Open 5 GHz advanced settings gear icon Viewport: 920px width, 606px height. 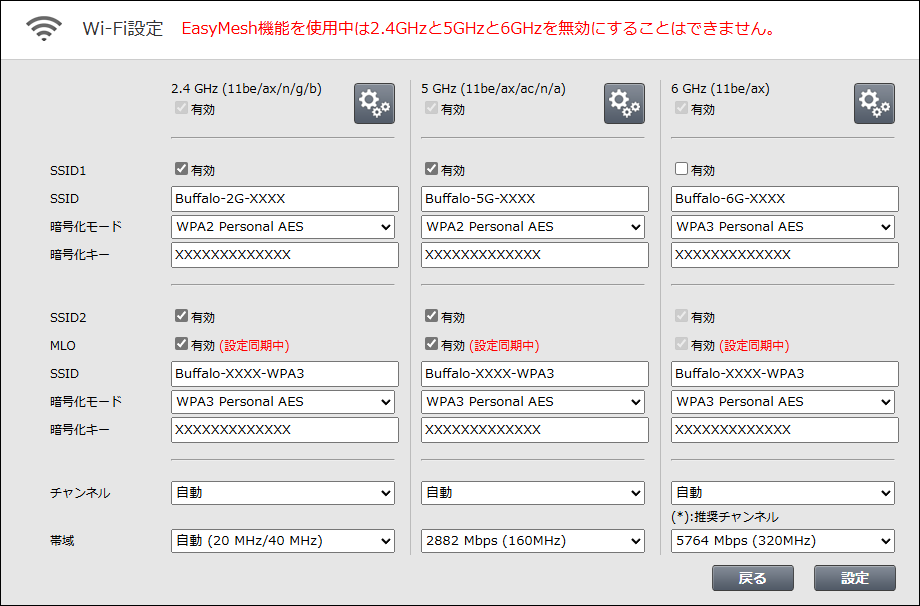[x=624, y=103]
